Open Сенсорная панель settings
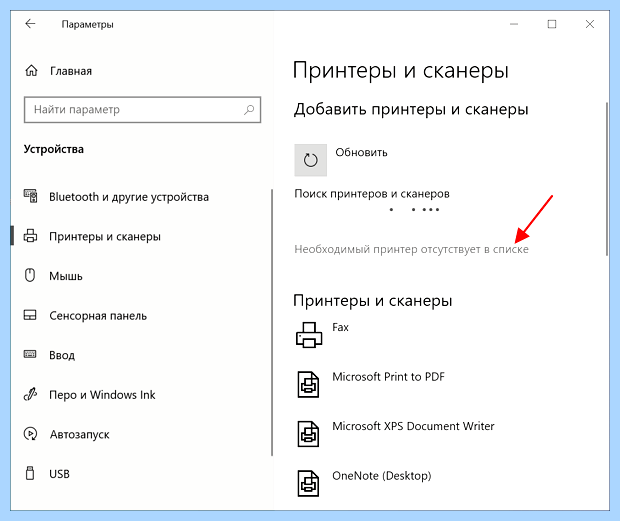 pyautogui.click(x=98, y=315)
